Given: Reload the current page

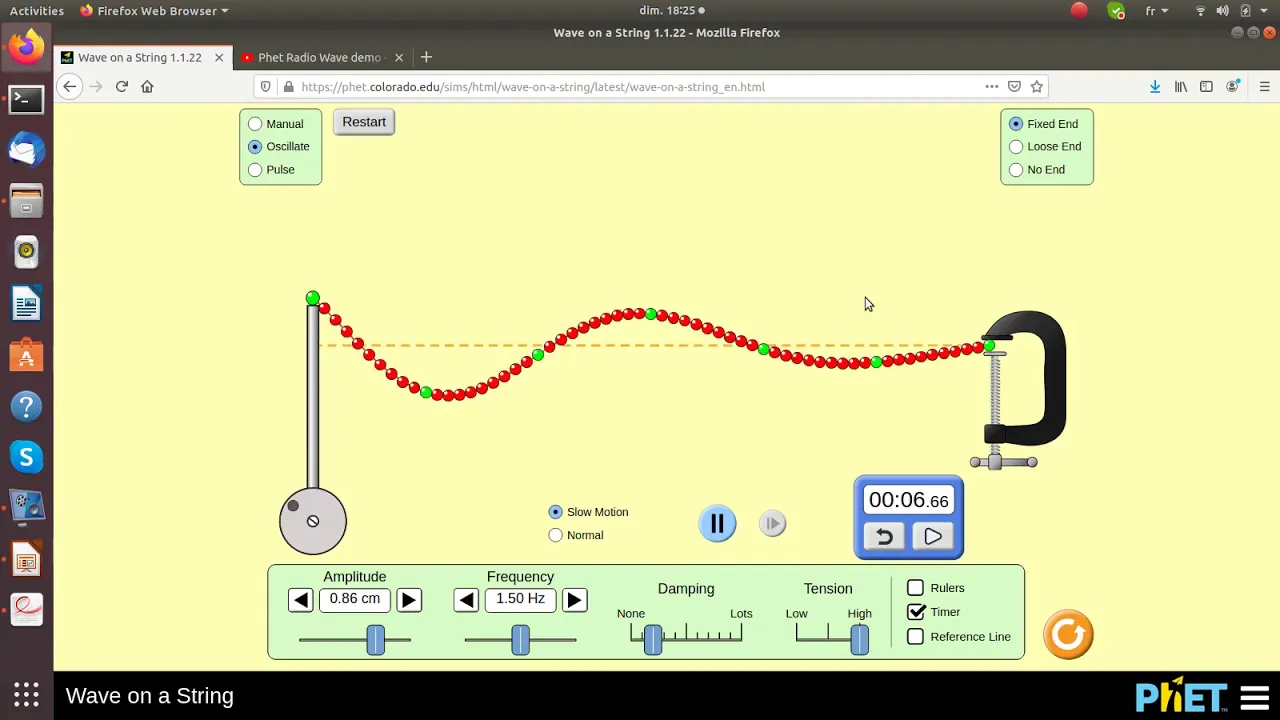Looking at the screenshot, I should coord(122,87).
